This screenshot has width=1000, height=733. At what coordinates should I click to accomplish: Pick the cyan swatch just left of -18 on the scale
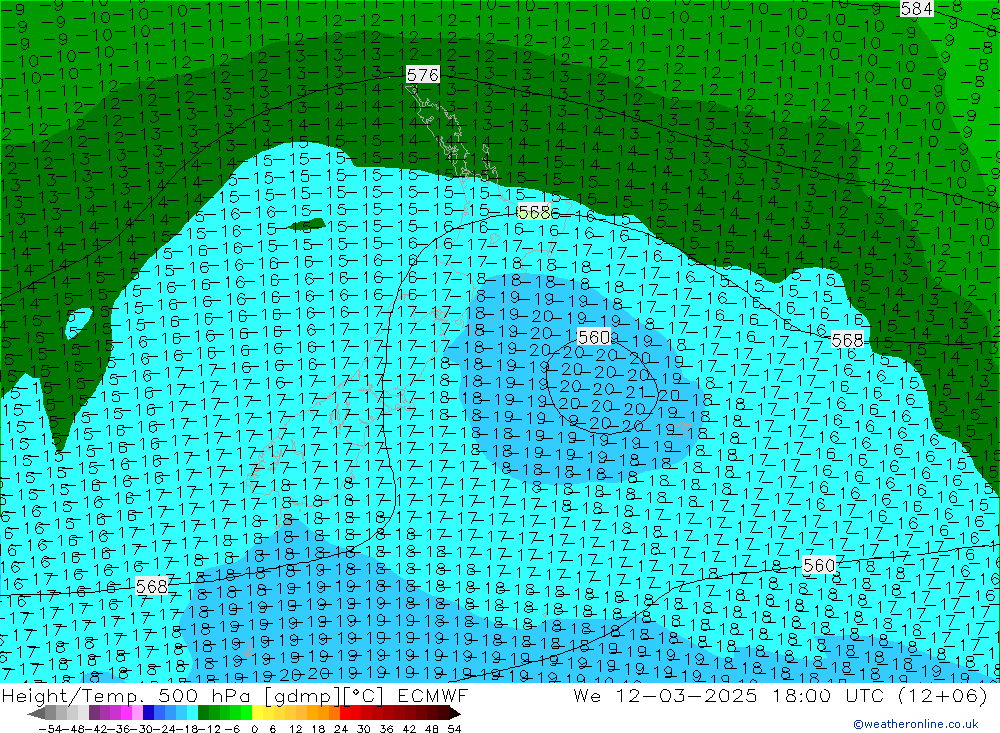tap(192, 713)
